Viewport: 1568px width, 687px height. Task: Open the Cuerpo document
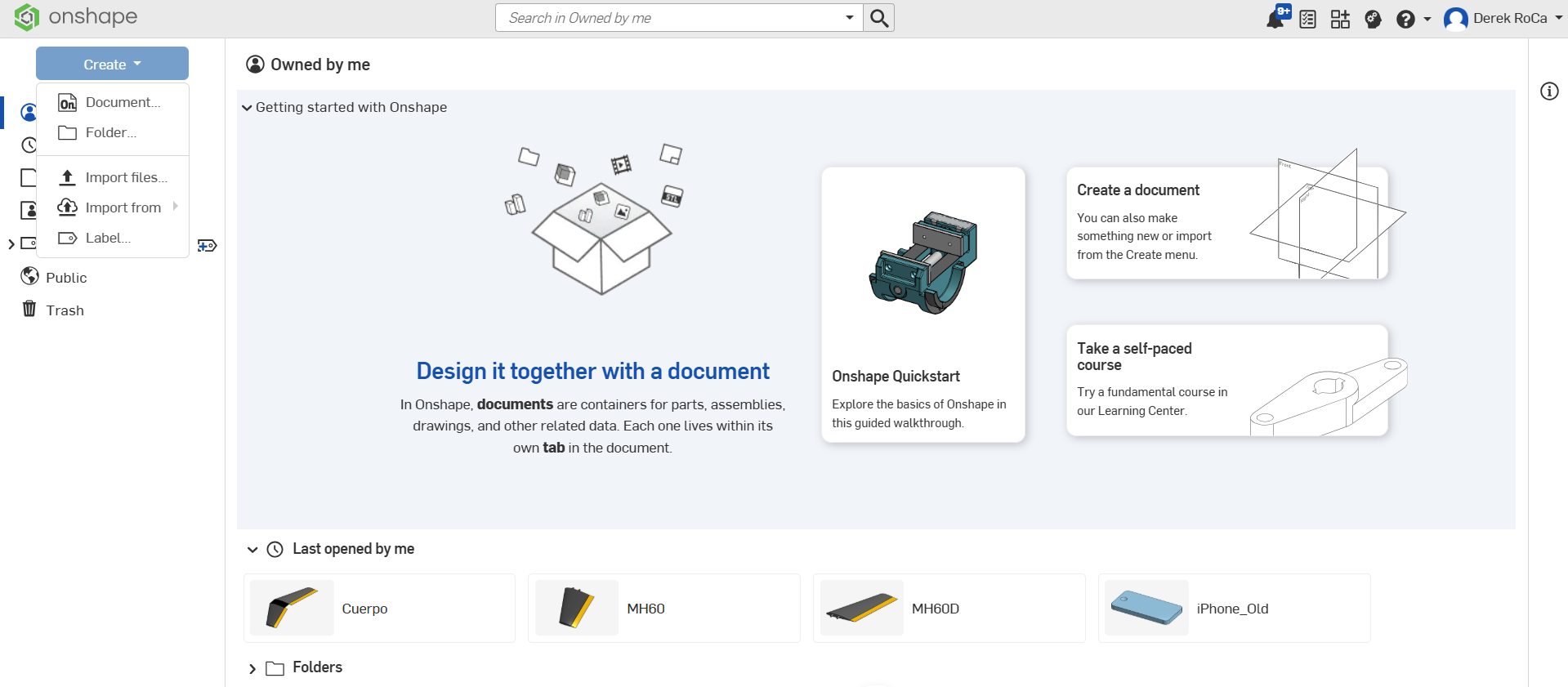click(379, 609)
